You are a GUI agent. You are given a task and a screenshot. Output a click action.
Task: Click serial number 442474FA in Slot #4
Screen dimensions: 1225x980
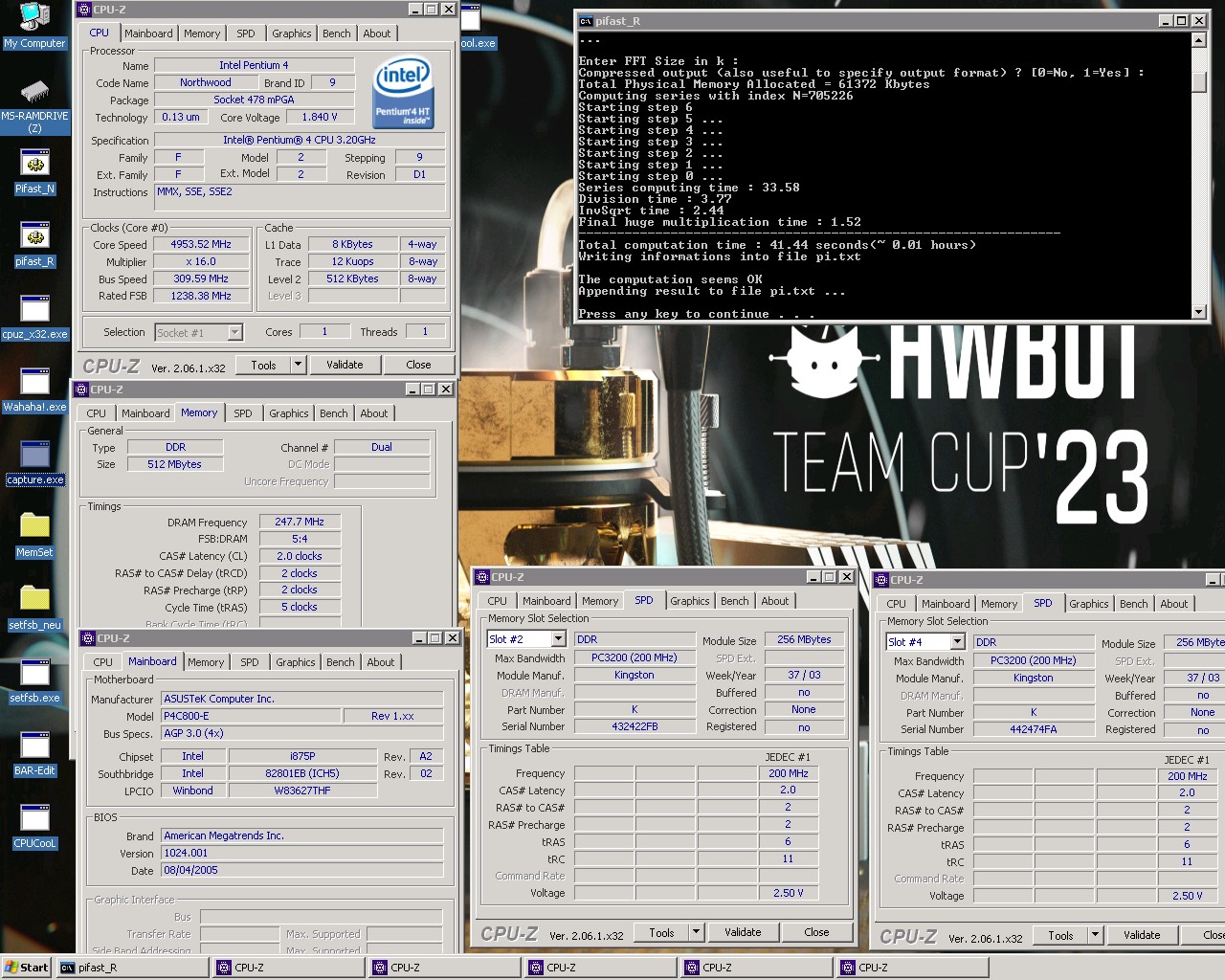[x=1034, y=729]
